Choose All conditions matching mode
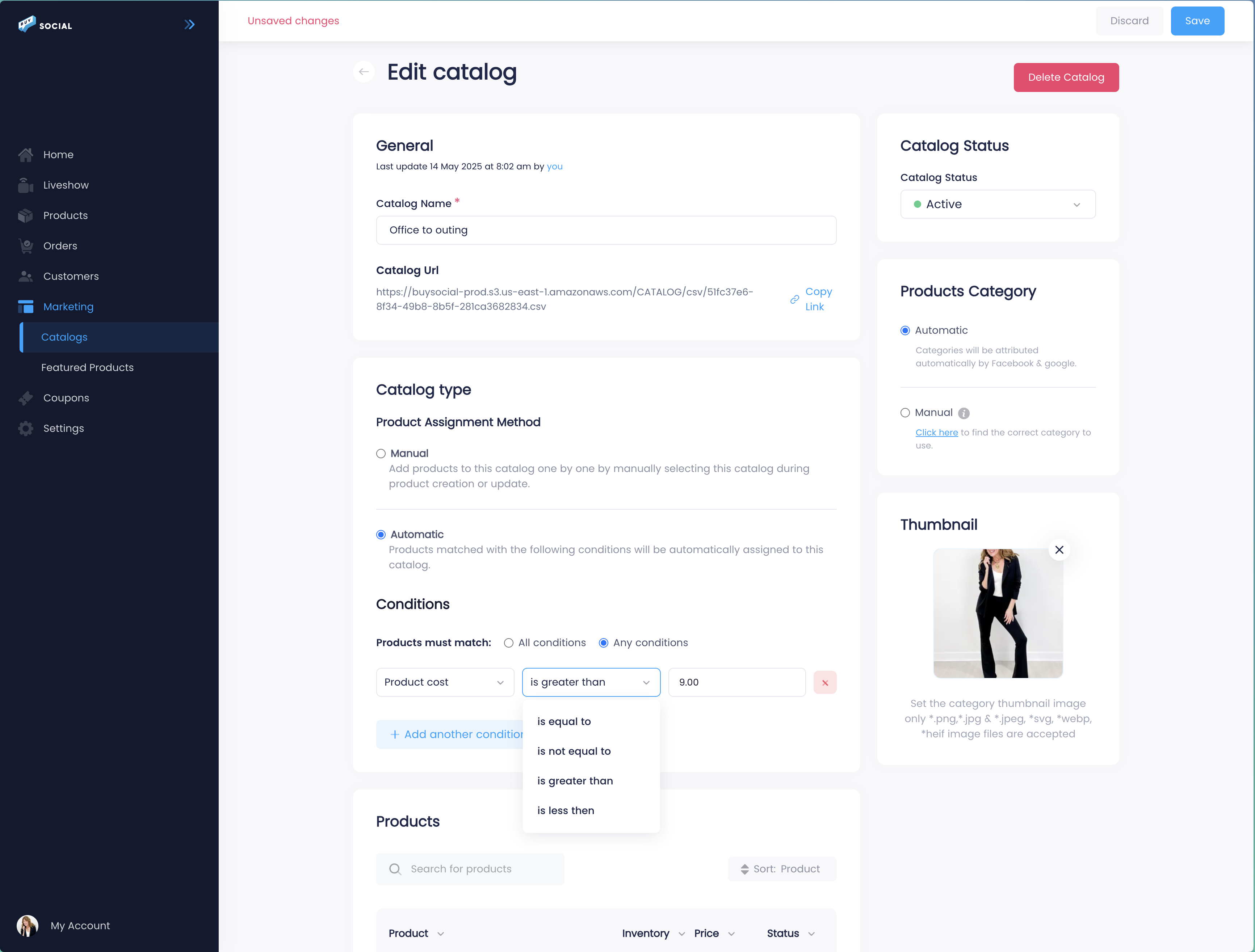This screenshot has height=952, width=1255. tap(508, 642)
